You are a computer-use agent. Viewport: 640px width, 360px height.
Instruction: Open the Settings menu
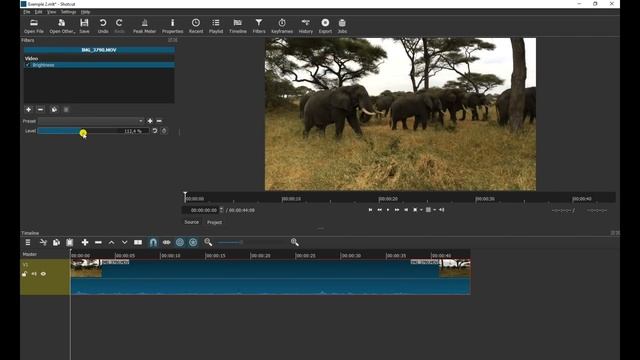click(69, 12)
